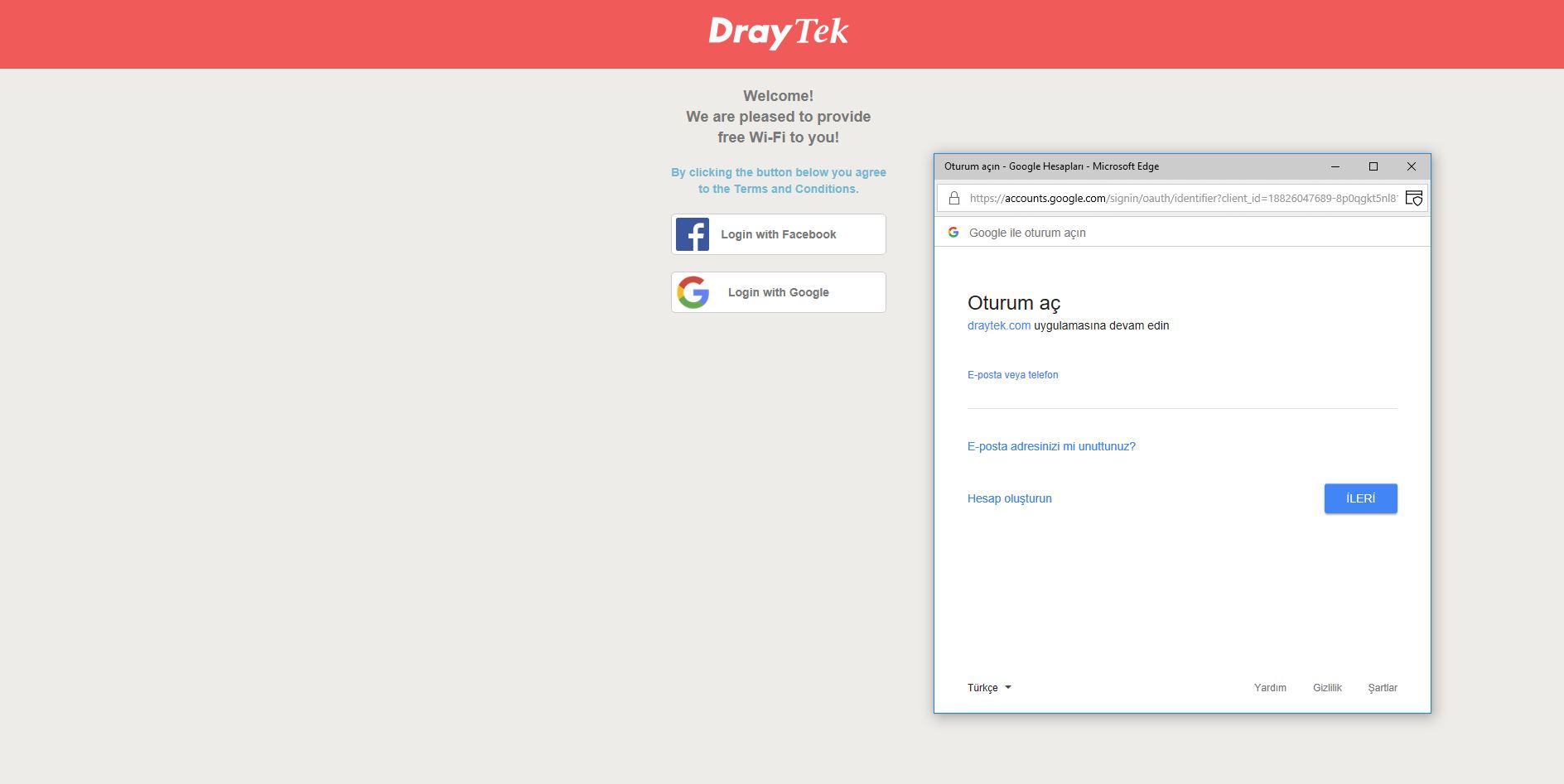Minimize the Google sign-in popup window
The image size is (1564, 784).
tap(1335, 166)
